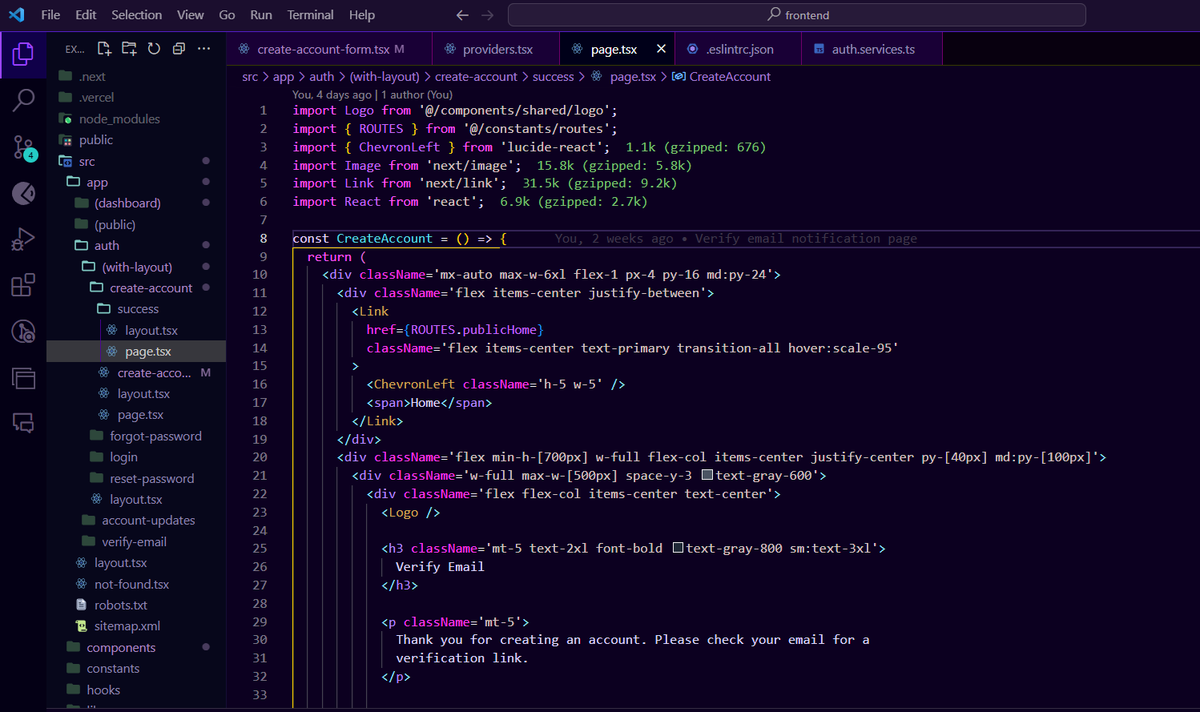Open the Go menu

227,15
